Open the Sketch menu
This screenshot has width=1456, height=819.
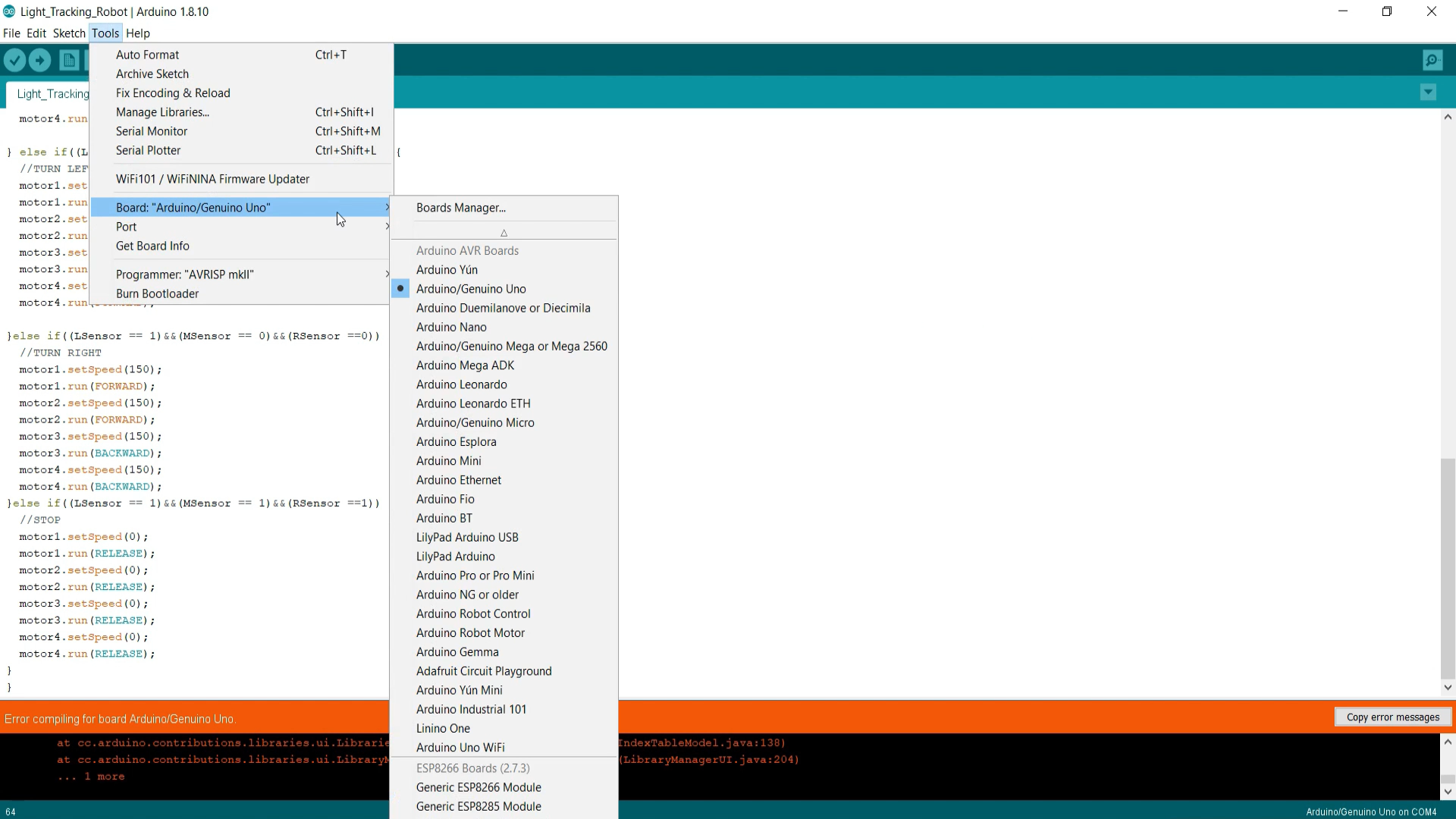click(69, 33)
